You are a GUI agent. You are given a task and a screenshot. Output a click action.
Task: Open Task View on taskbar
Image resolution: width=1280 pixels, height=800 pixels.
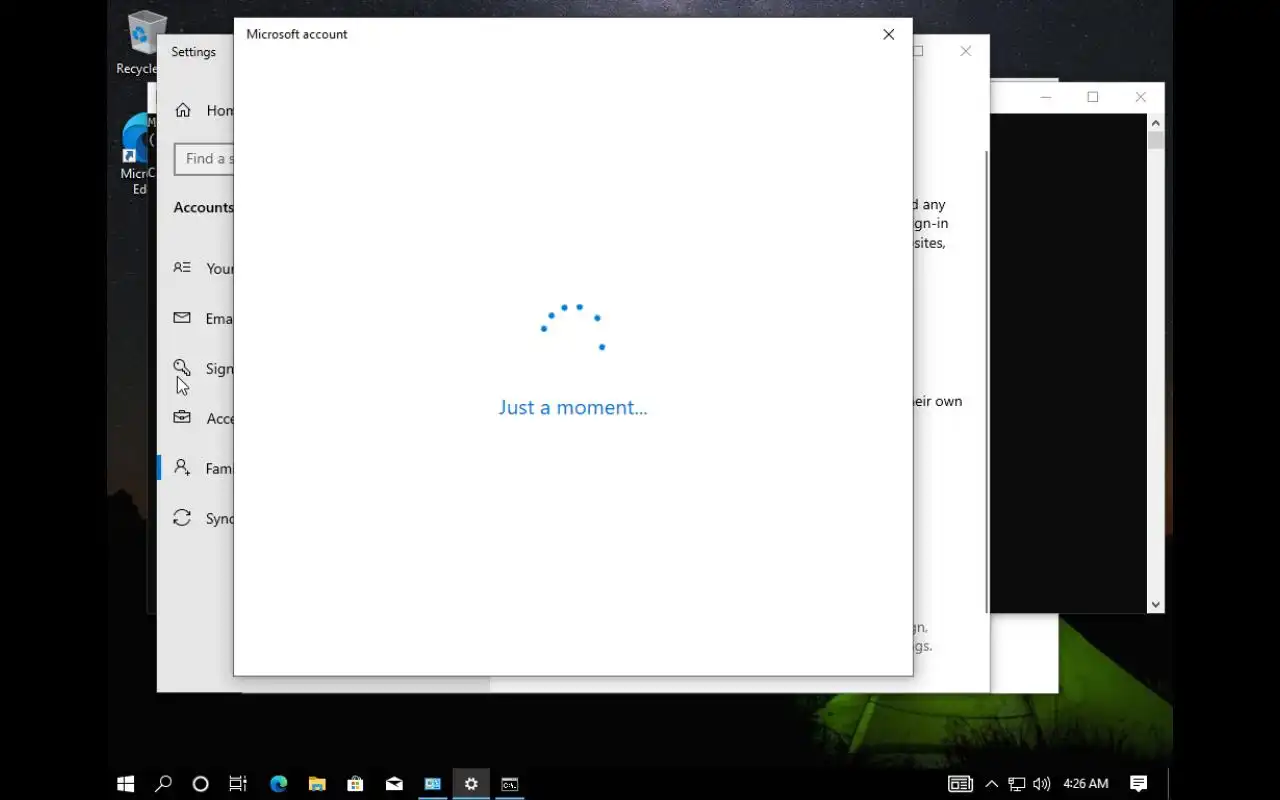click(x=238, y=784)
